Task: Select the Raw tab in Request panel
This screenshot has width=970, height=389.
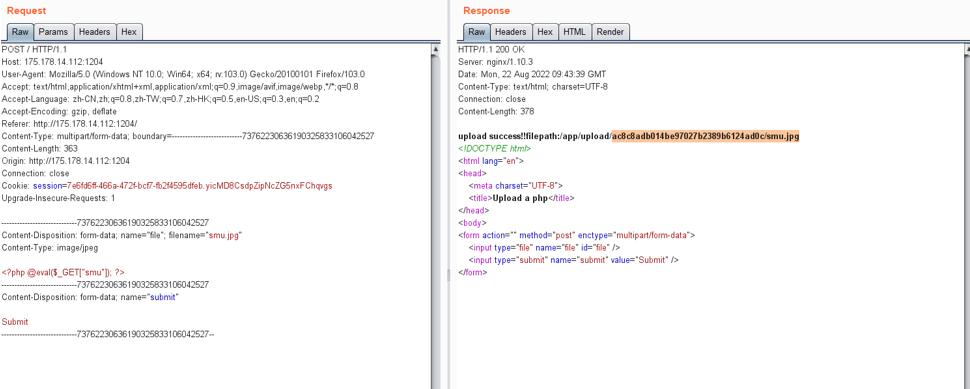Action: [x=20, y=32]
